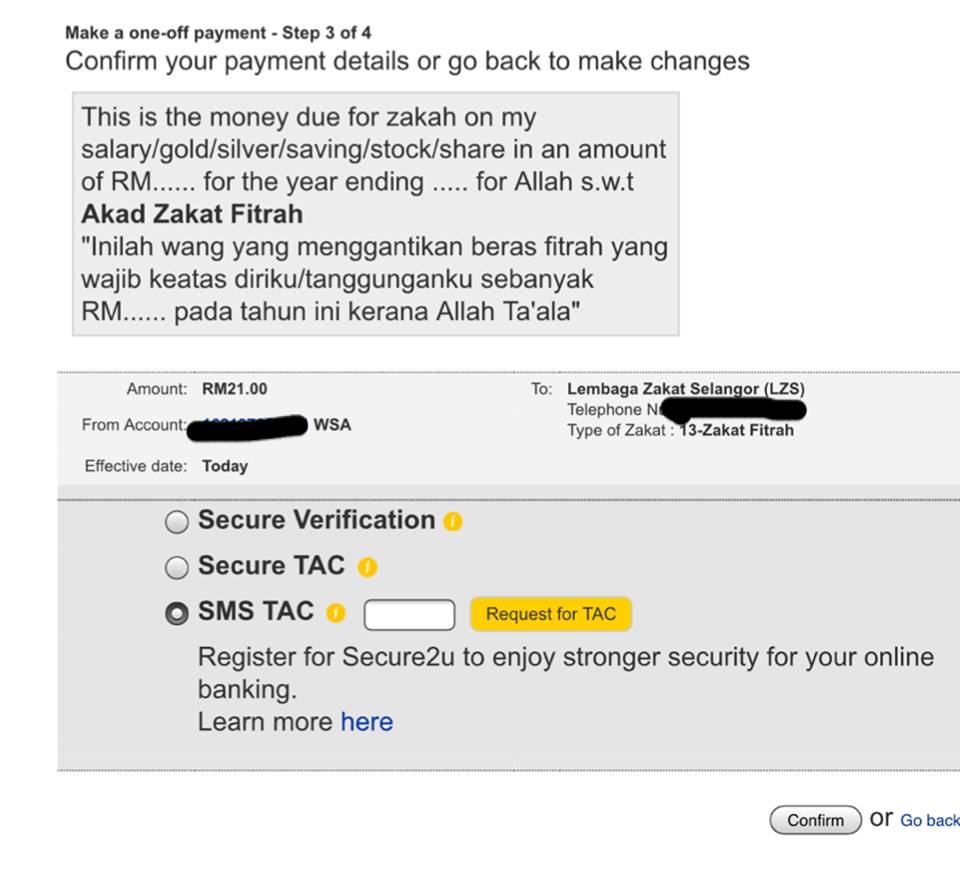Select the Secure TAC radio button
The image size is (960, 891).
click(177, 568)
